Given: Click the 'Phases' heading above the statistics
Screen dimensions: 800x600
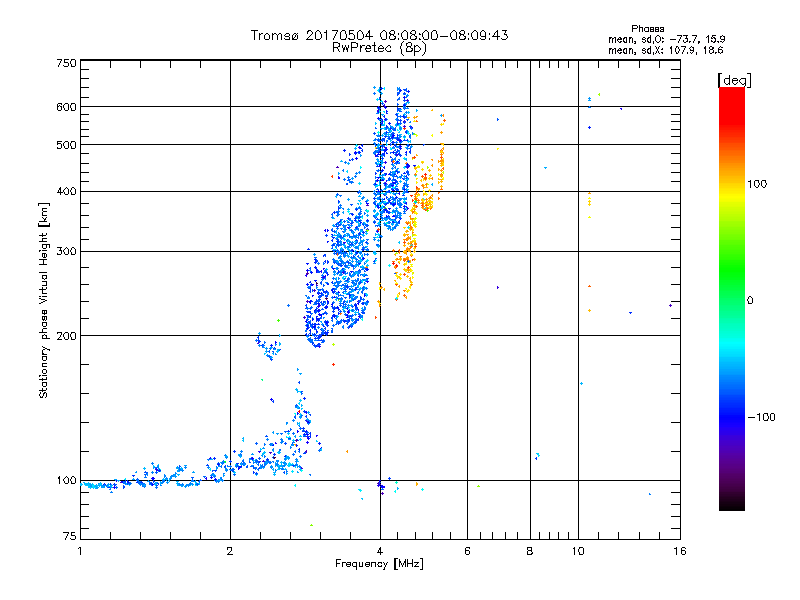Looking at the screenshot, I should 647,29.
